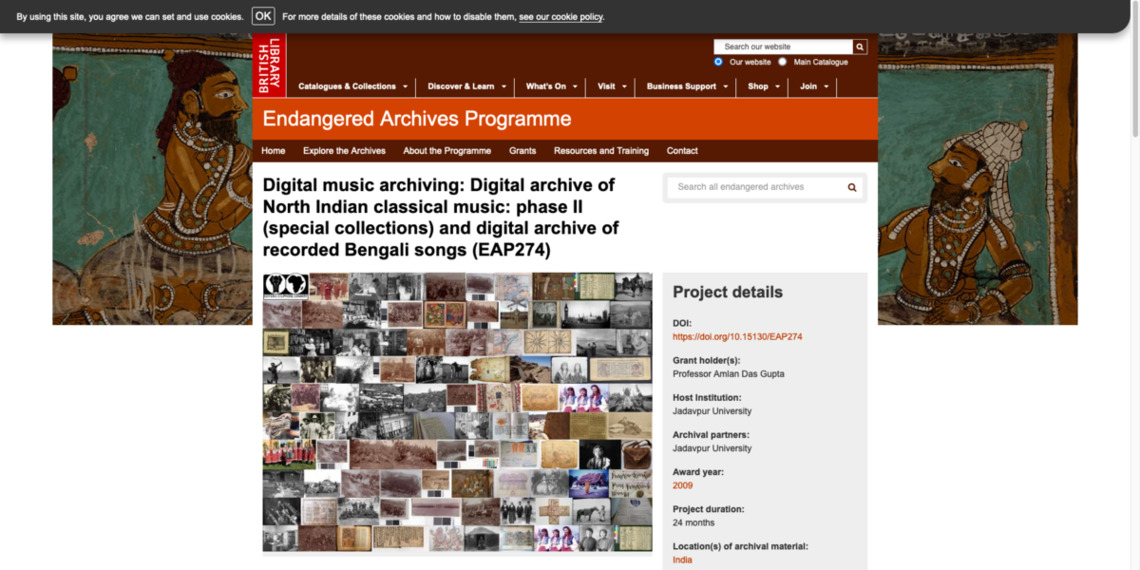
Task: Click the project title heading text
Action: (441, 217)
